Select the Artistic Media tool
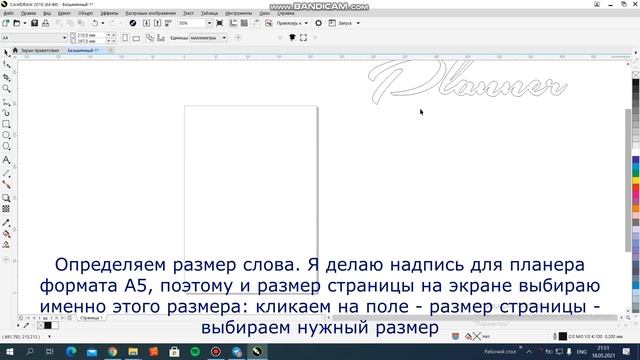The width and height of the screenshot is (640, 360). [6, 113]
